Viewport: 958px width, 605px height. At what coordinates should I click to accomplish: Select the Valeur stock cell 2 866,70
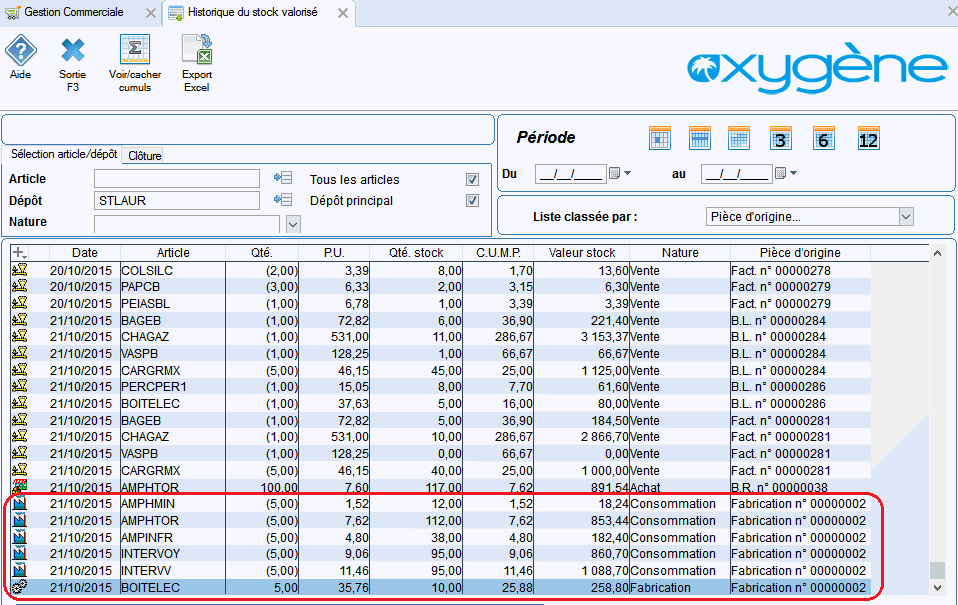582,437
